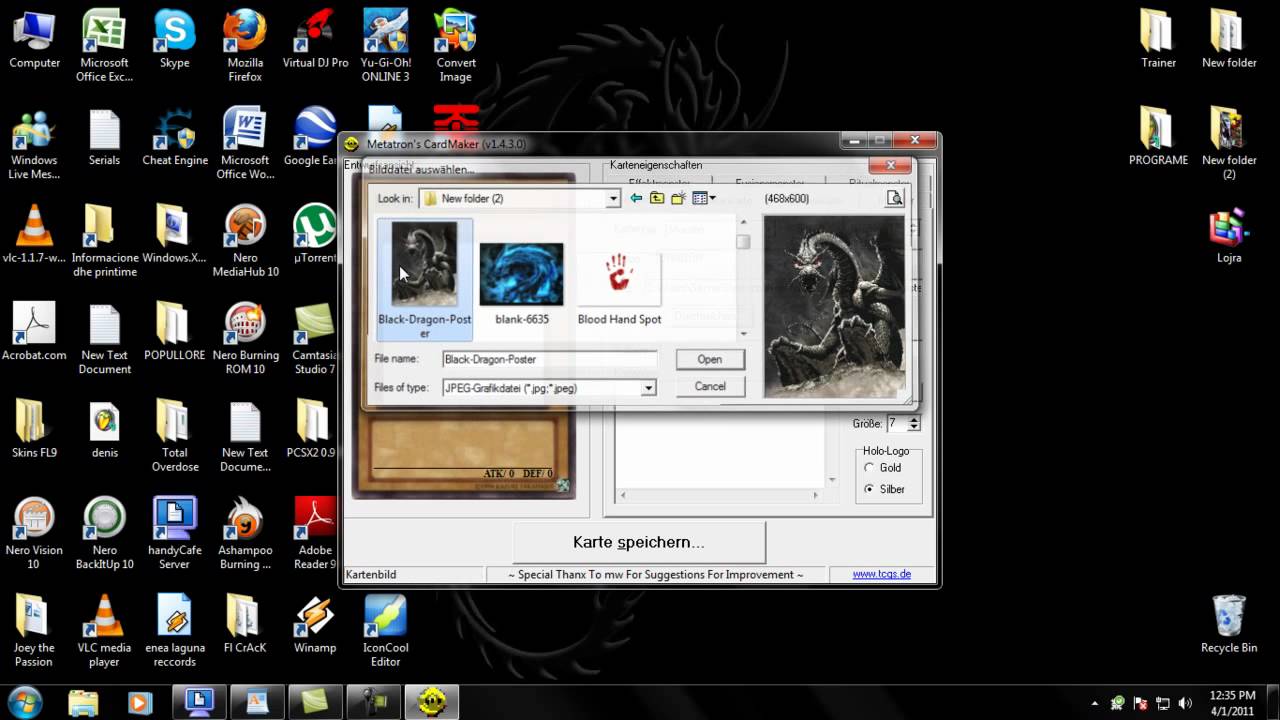The image size is (1280, 720).
Task: Open Skins FL9 folder on desktop
Action: tap(34, 430)
